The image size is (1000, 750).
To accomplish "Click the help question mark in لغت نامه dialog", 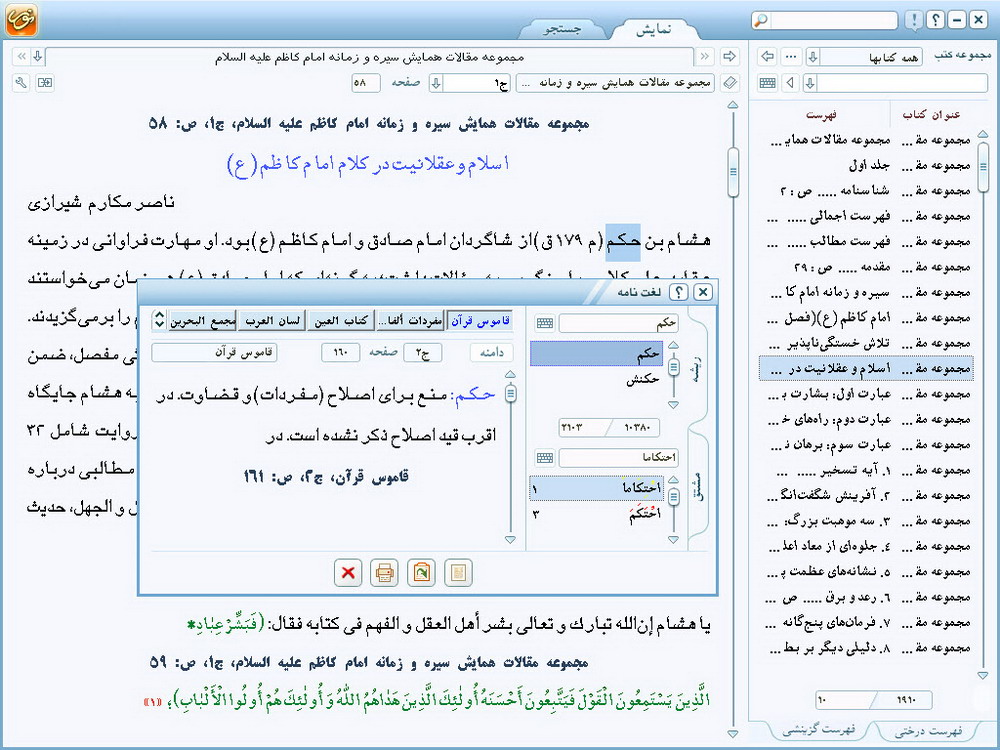I will click(679, 292).
